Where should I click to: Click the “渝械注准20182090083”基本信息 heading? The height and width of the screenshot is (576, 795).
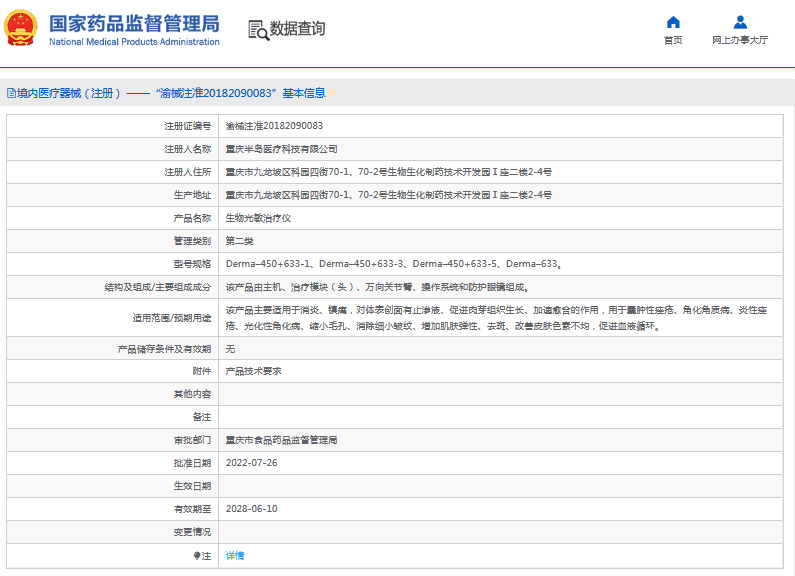[x=241, y=93]
